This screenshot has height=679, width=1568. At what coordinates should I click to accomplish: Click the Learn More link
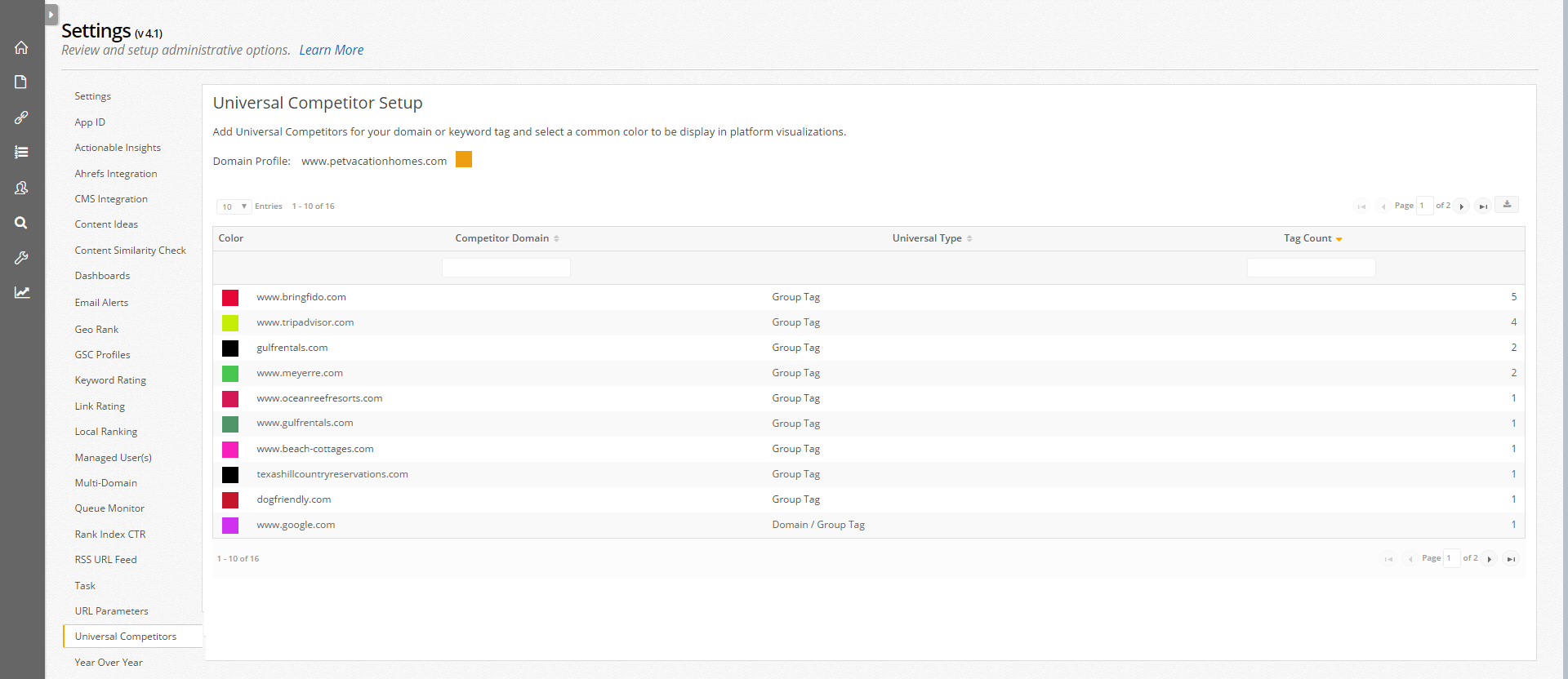(332, 50)
